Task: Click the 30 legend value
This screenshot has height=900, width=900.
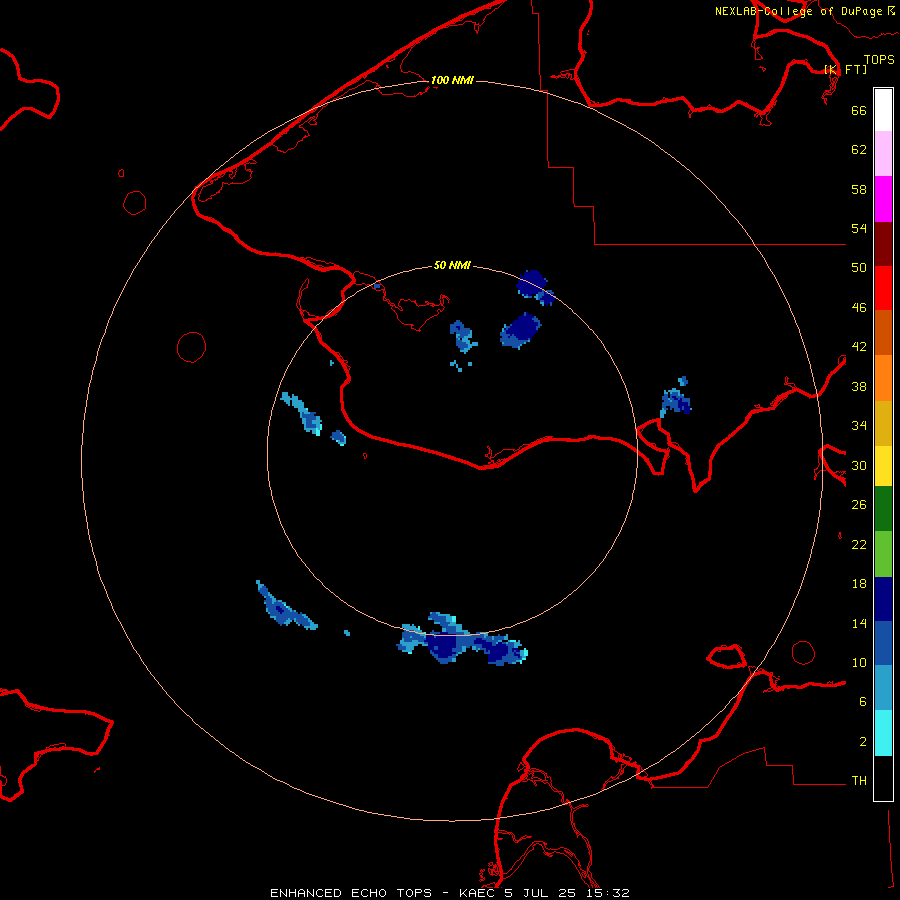Action: (859, 465)
